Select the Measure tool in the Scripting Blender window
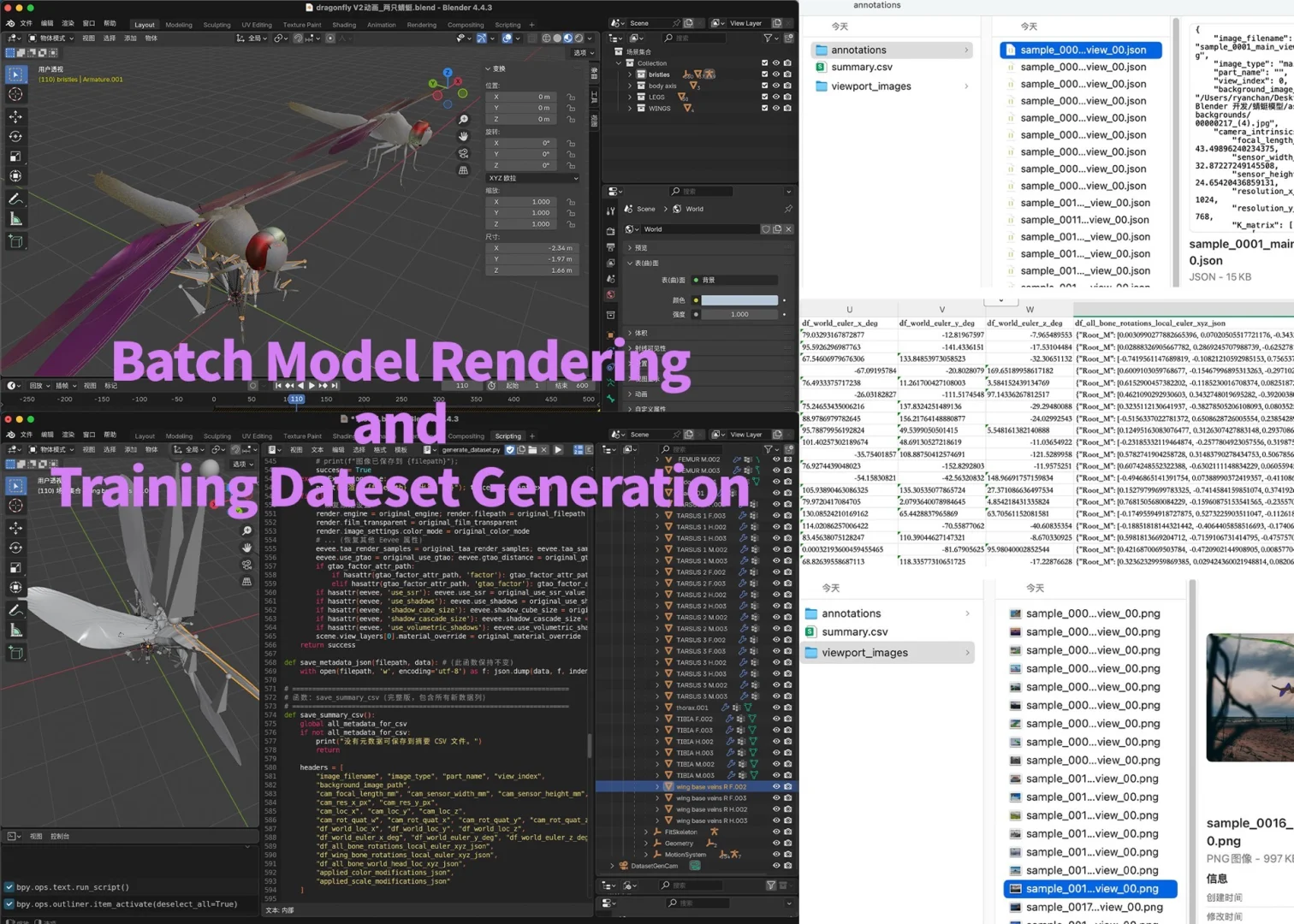The image size is (1294, 924). (x=15, y=631)
